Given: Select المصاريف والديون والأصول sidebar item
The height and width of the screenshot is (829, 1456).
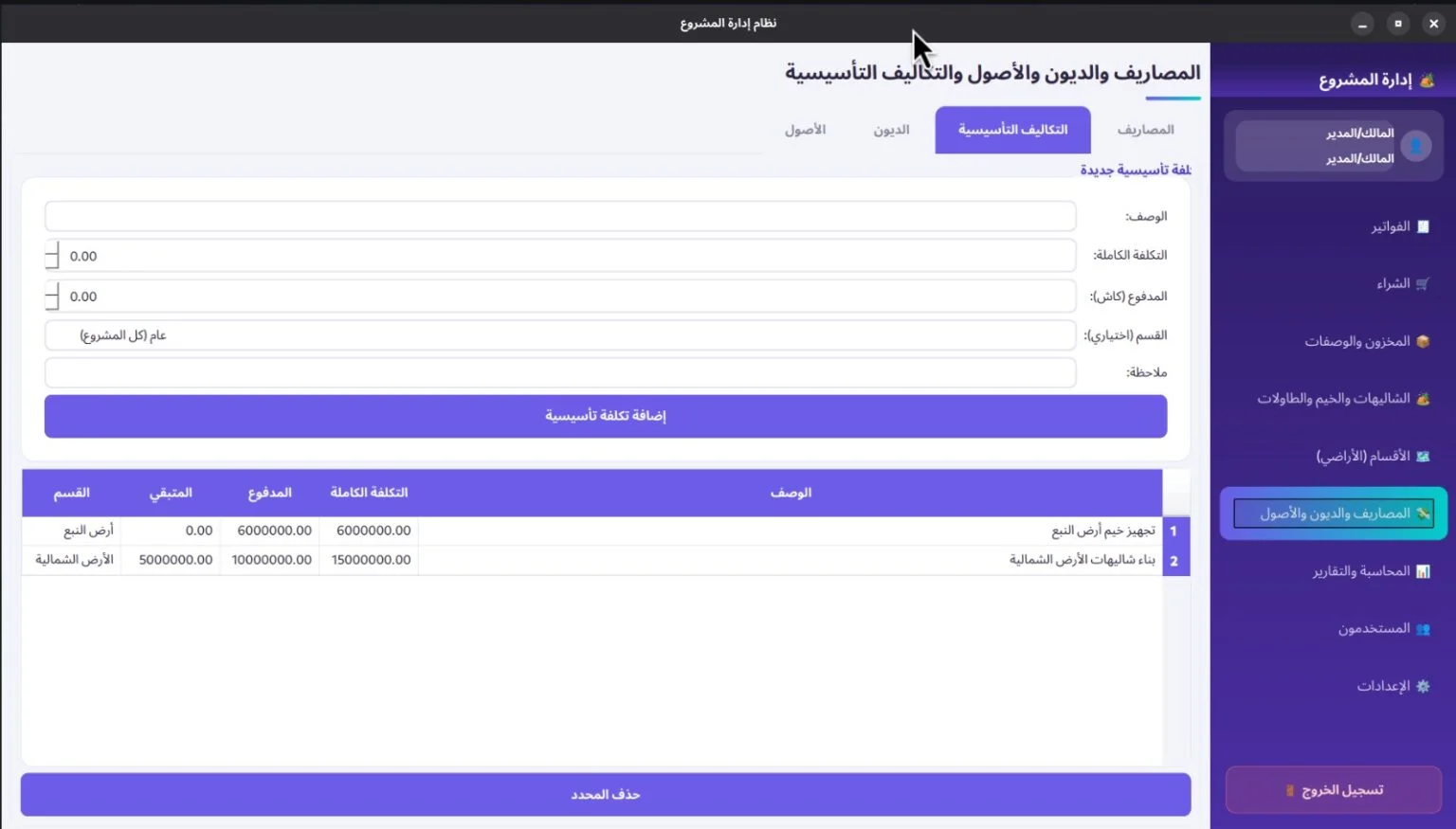Looking at the screenshot, I should point(1333,514).
